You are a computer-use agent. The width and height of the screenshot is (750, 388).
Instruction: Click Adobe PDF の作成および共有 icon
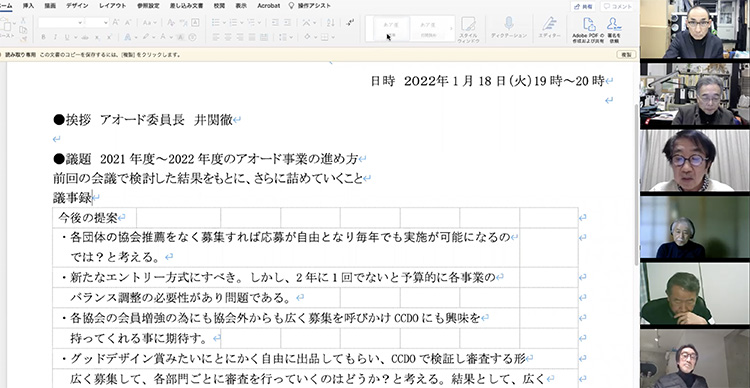[588, 30]
